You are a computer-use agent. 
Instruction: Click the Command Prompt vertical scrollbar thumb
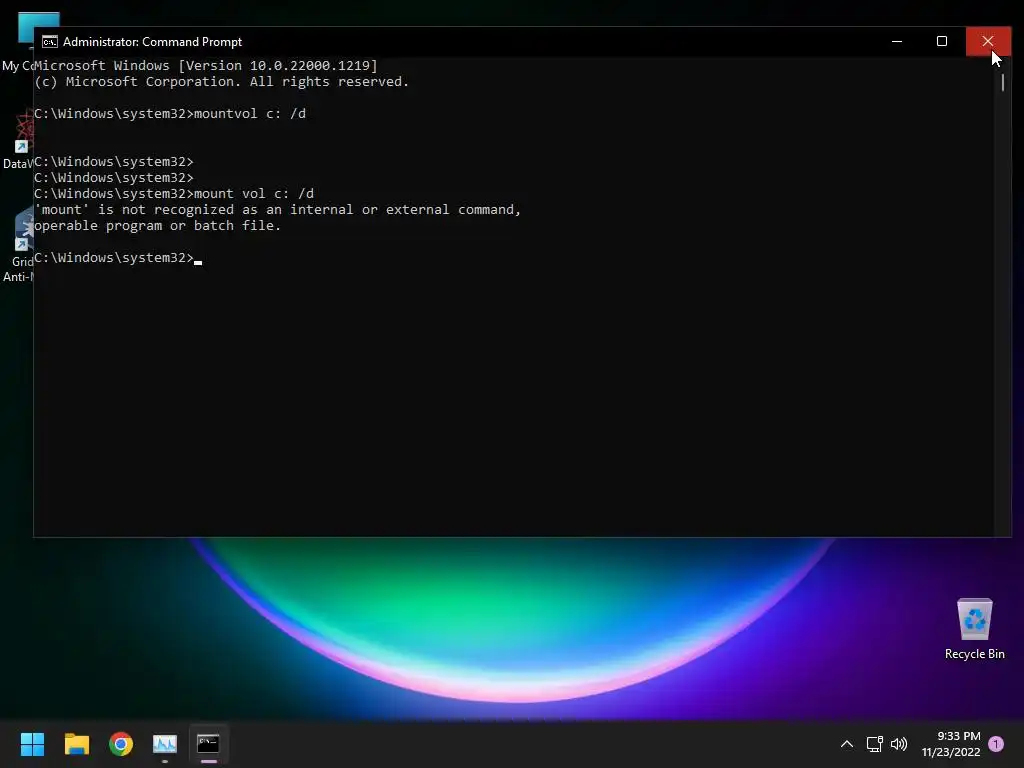(x=1002, y=82)
